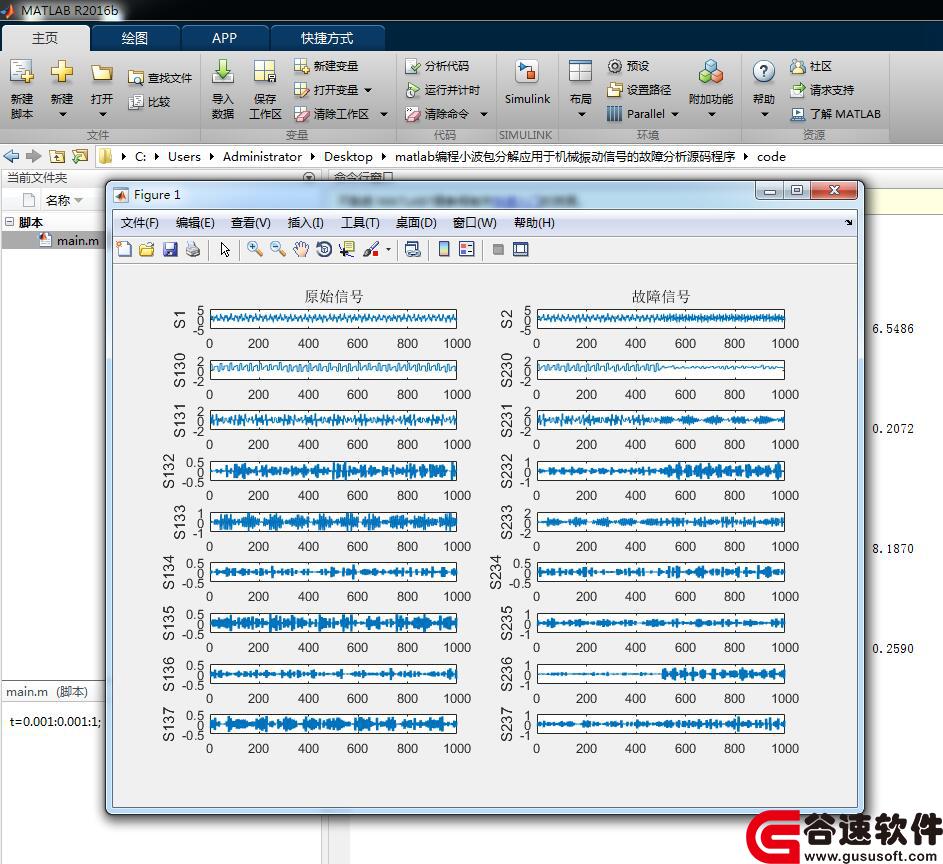Expand the New (新建) dropdown arrow

[x=62, y=114]
